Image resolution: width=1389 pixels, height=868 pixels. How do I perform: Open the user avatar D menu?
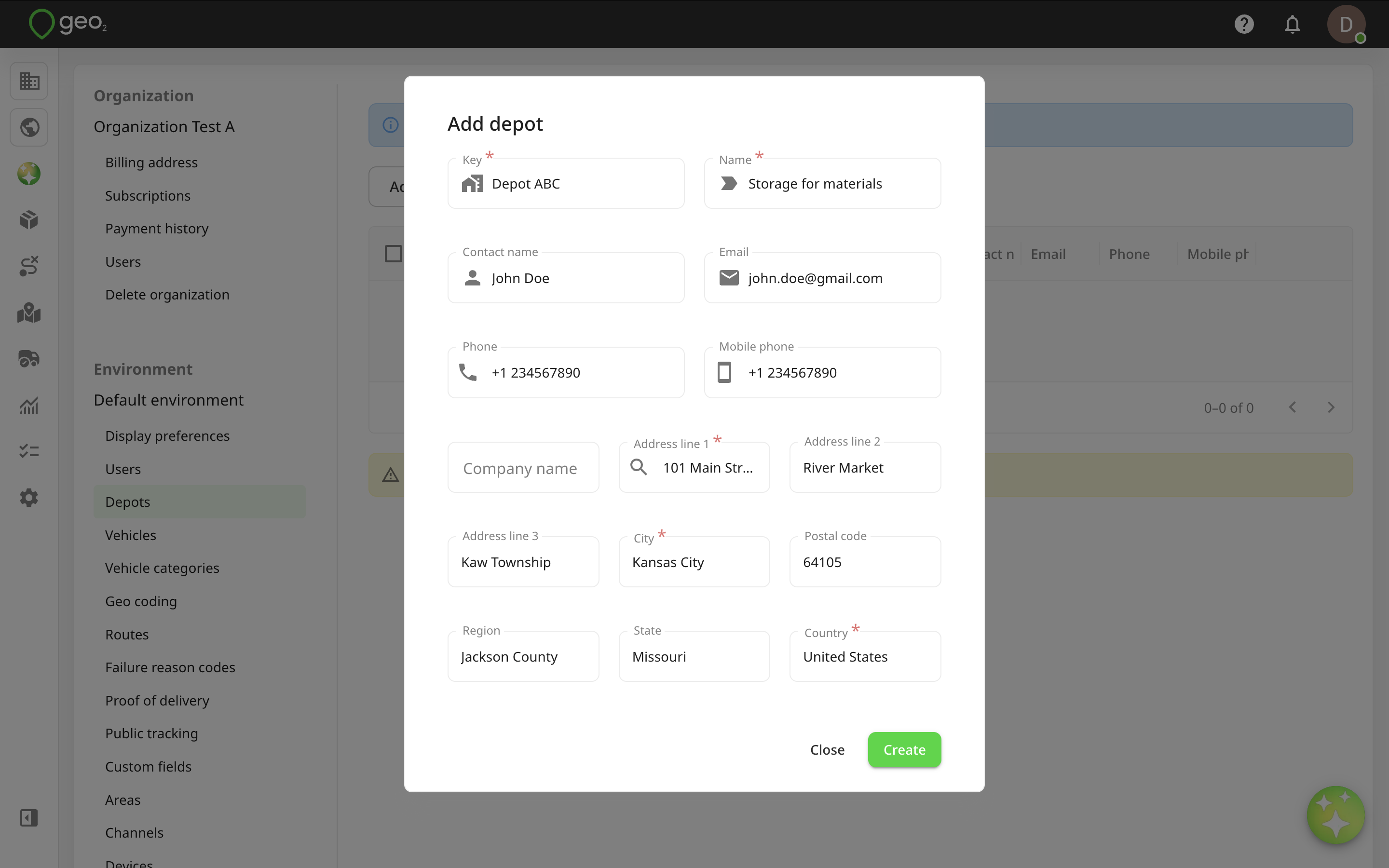click(x=1346, y=24)
